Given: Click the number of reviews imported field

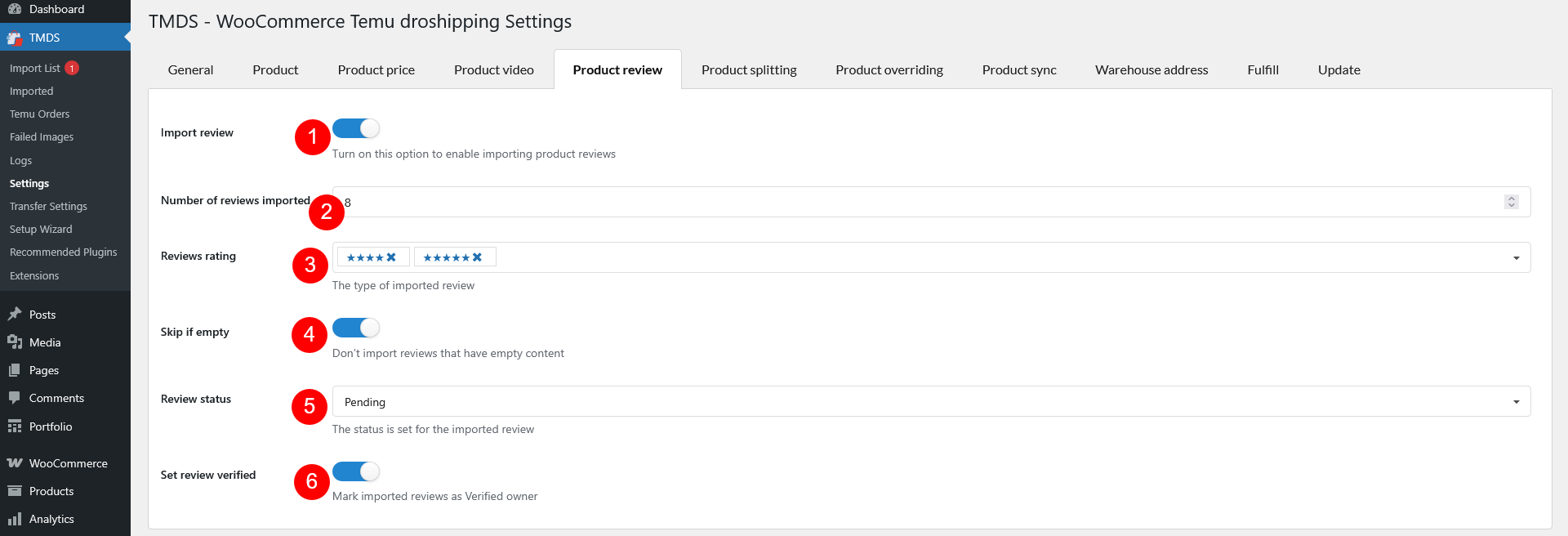Looking at the screenshot, I should (931, 202).
